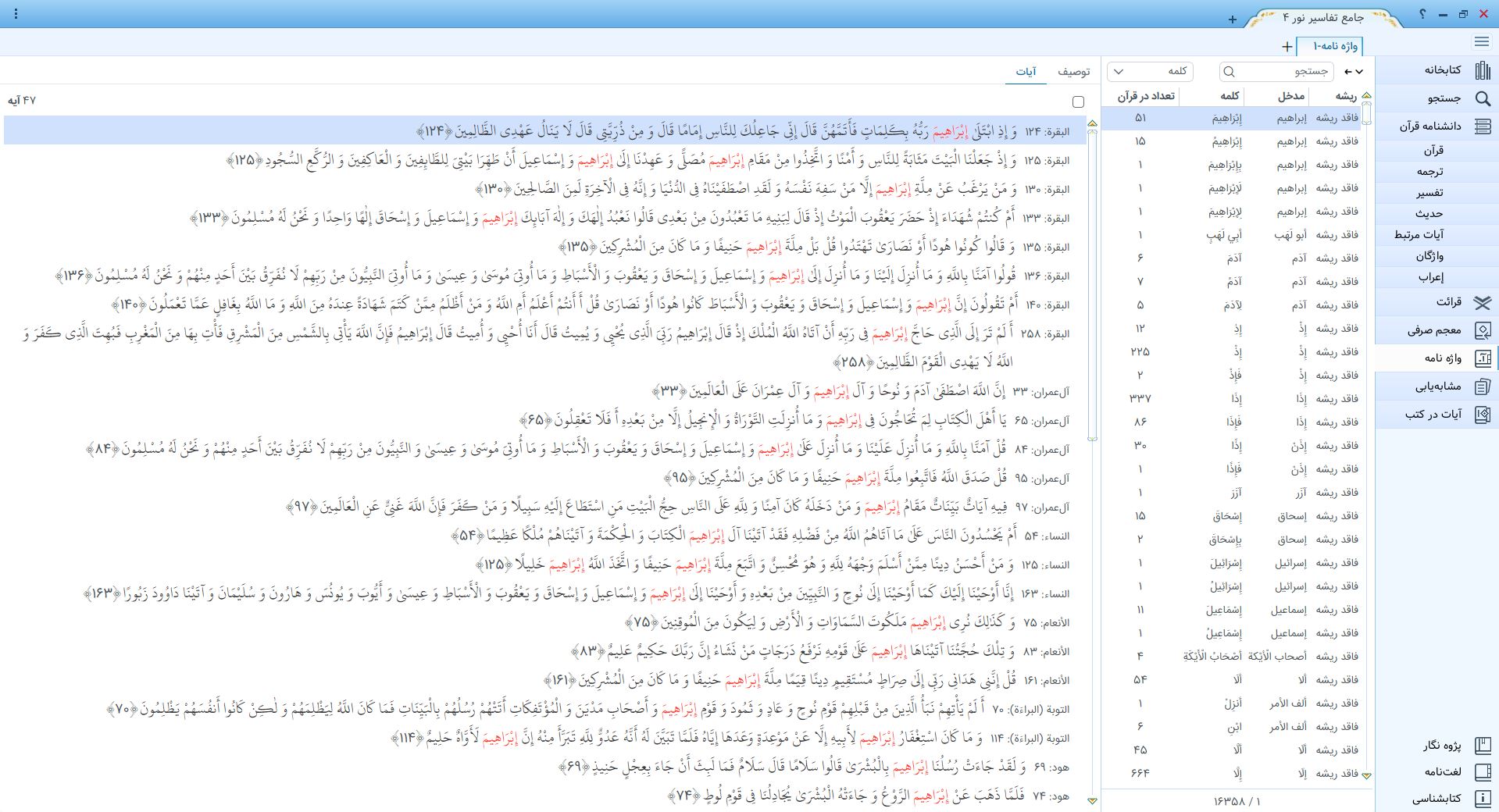The width and height of the screenshot is (1499, 812).
Task: Switch to the توصیف tab
Action: [1073, 72]
